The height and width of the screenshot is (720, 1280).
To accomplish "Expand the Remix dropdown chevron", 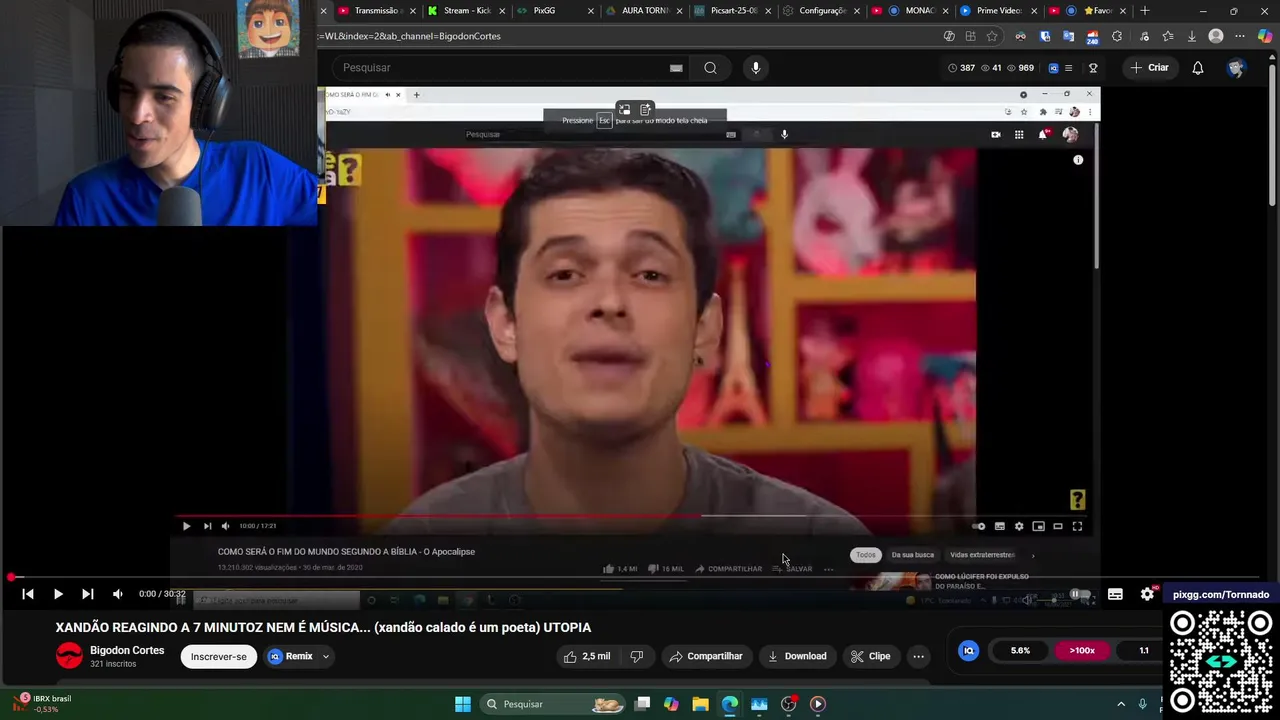I will (x=326, y=656).
